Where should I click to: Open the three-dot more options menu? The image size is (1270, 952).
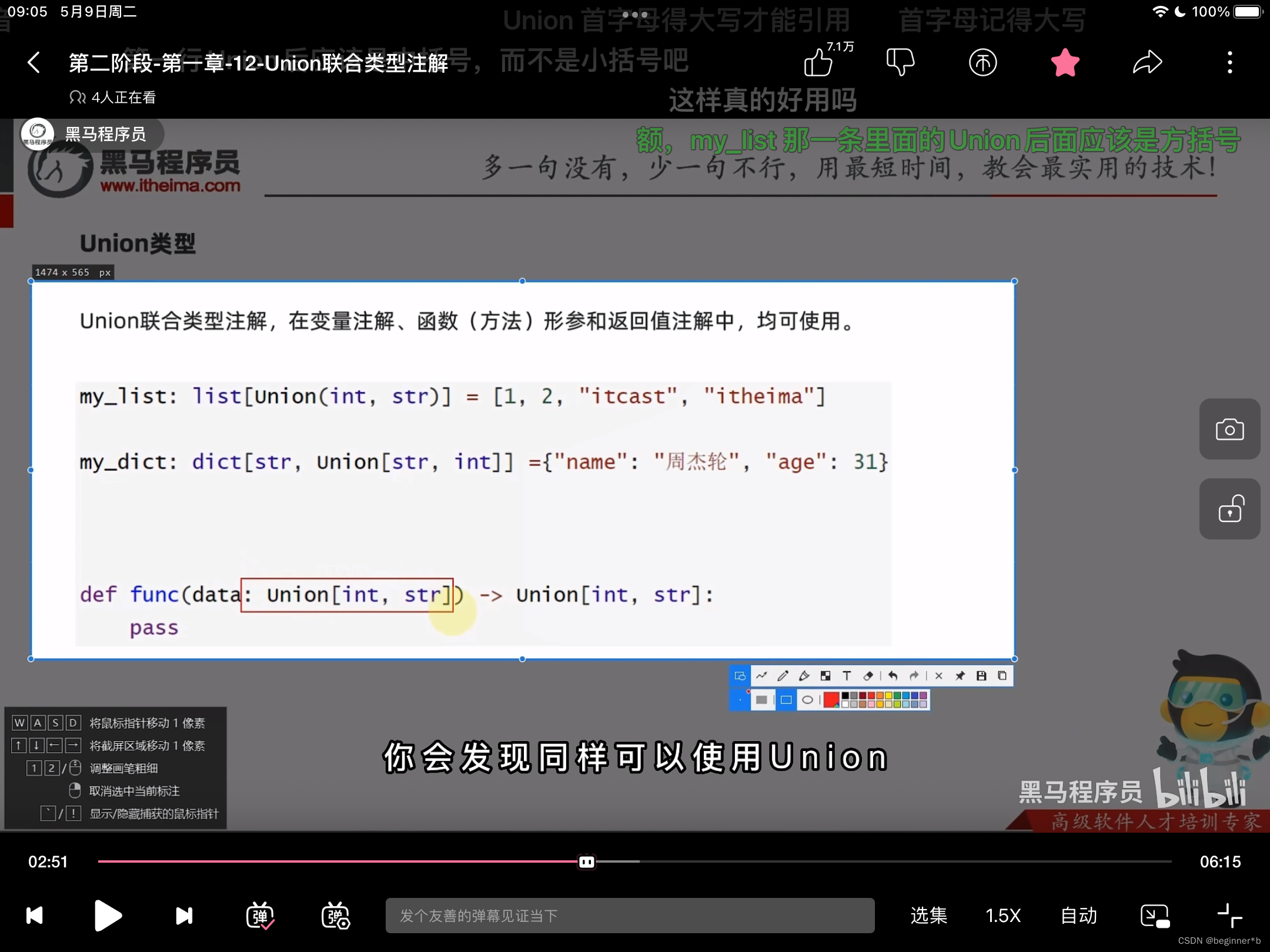(x=1229, y=62)
